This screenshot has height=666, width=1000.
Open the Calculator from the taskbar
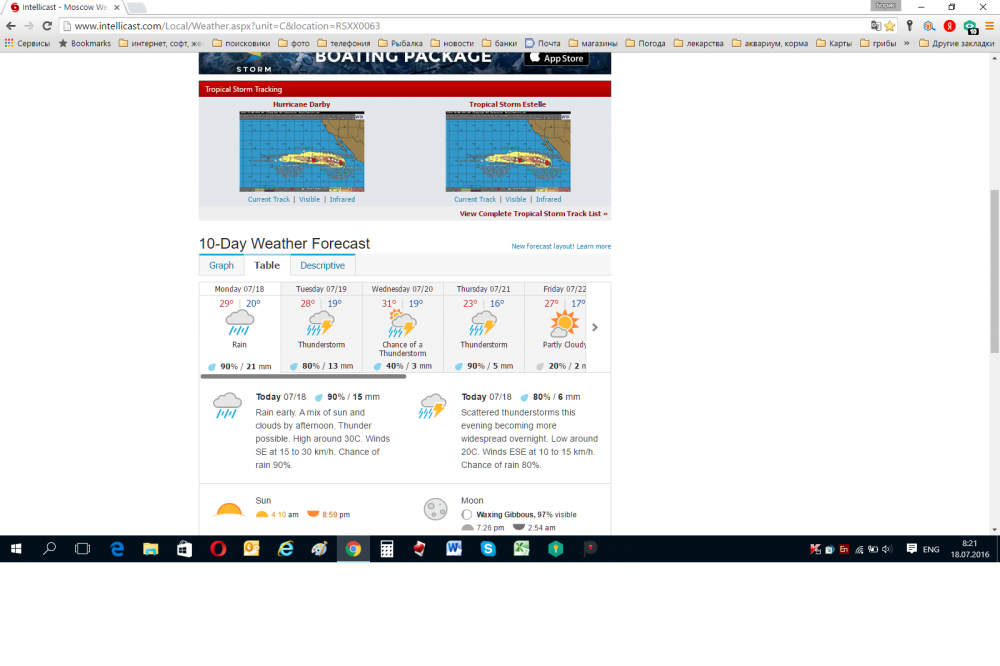pyautogui.click(x=386, y=548)
